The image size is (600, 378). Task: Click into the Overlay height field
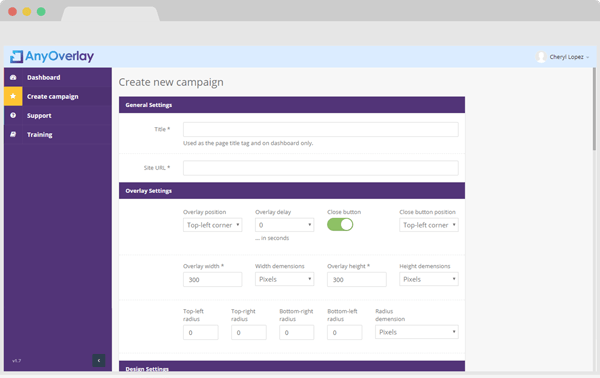[x=357, y=279]
